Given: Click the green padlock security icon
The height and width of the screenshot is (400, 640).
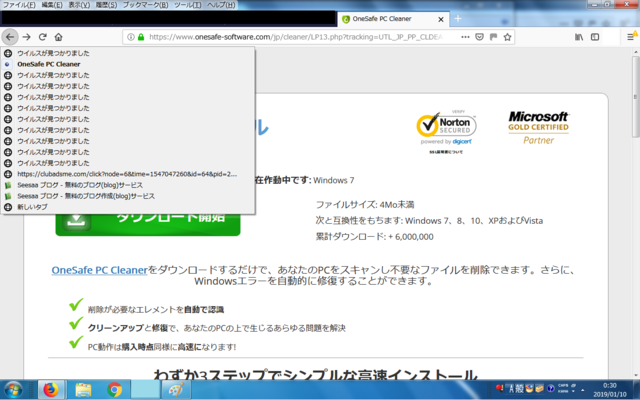Looking at the screenshot, I should pyautogui.click(x=141, y=37).
